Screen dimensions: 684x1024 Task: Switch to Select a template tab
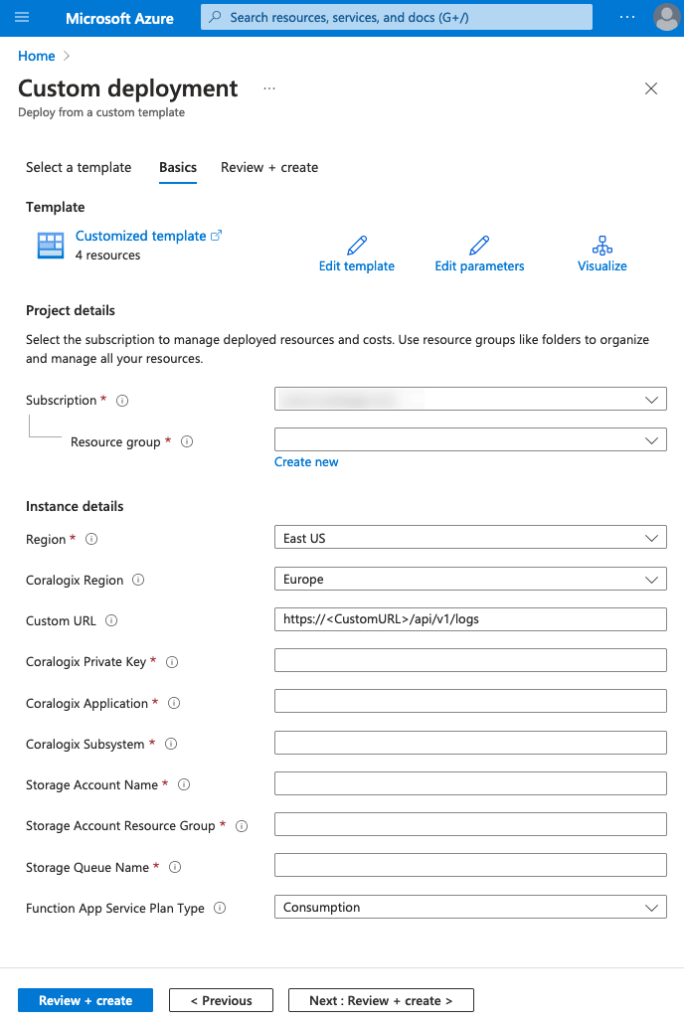click(x=78, y=167)
